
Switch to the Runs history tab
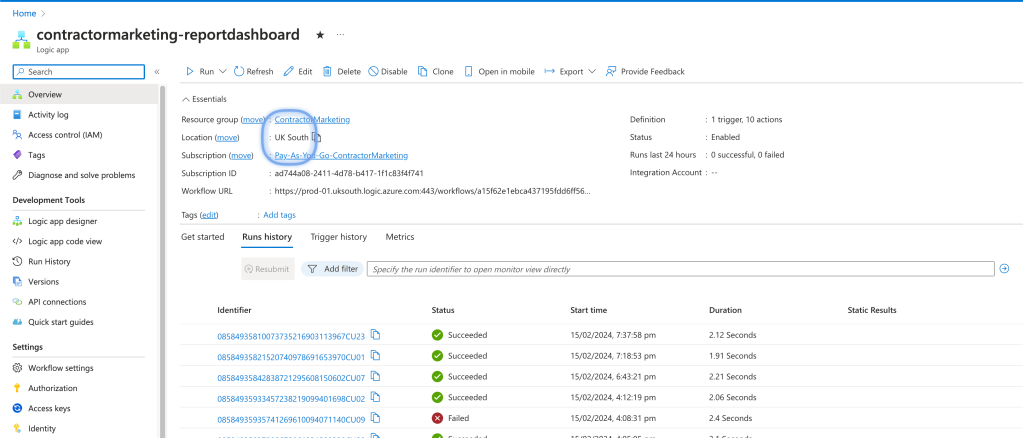[x=267, y=237]
